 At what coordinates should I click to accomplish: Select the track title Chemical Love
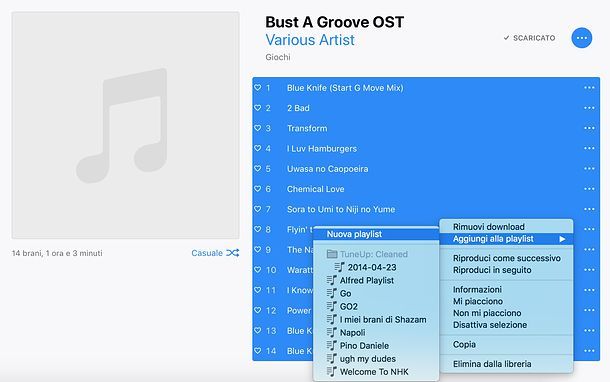point(316,189)
